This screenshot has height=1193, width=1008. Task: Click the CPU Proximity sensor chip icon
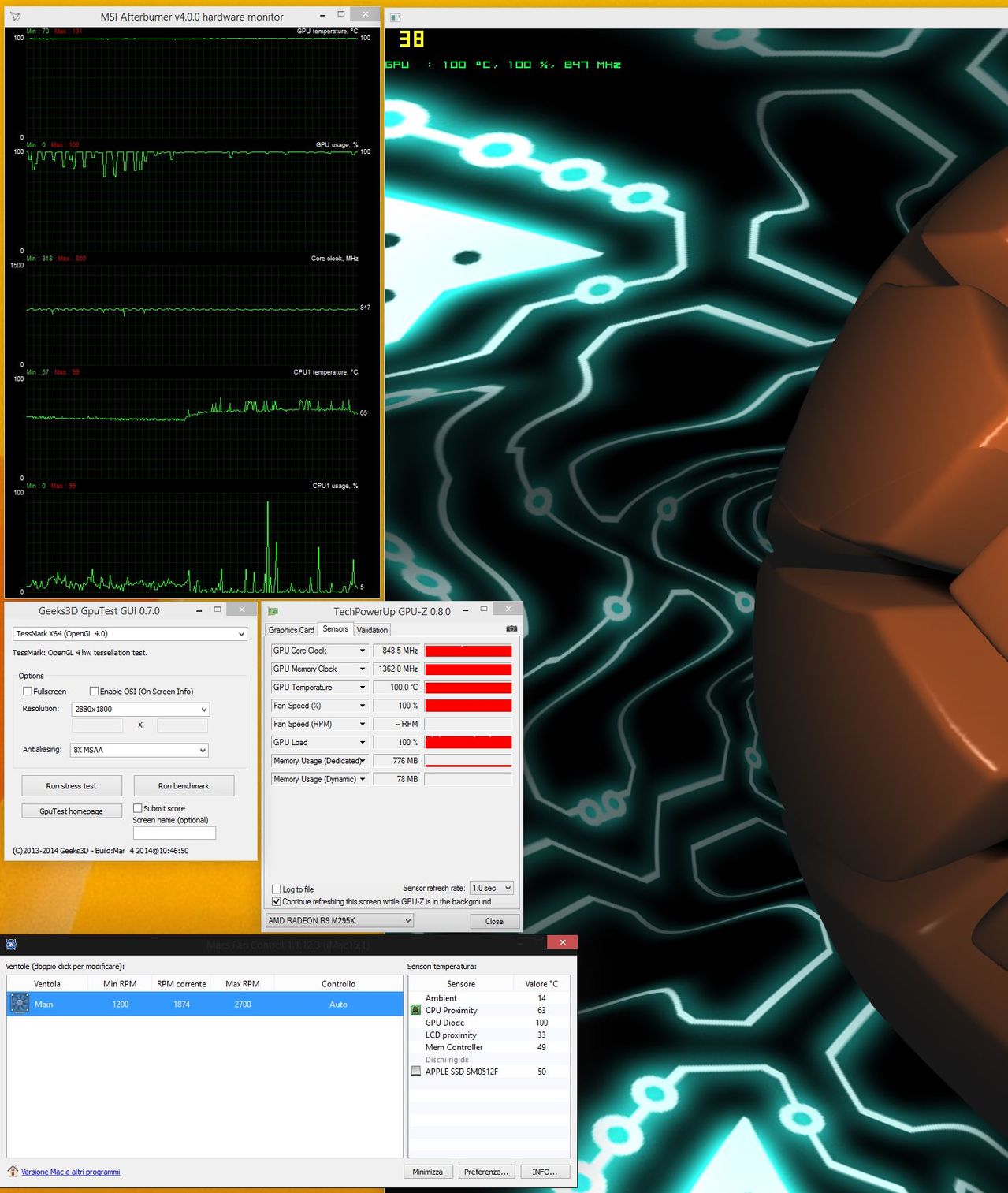pos(416,1010)
